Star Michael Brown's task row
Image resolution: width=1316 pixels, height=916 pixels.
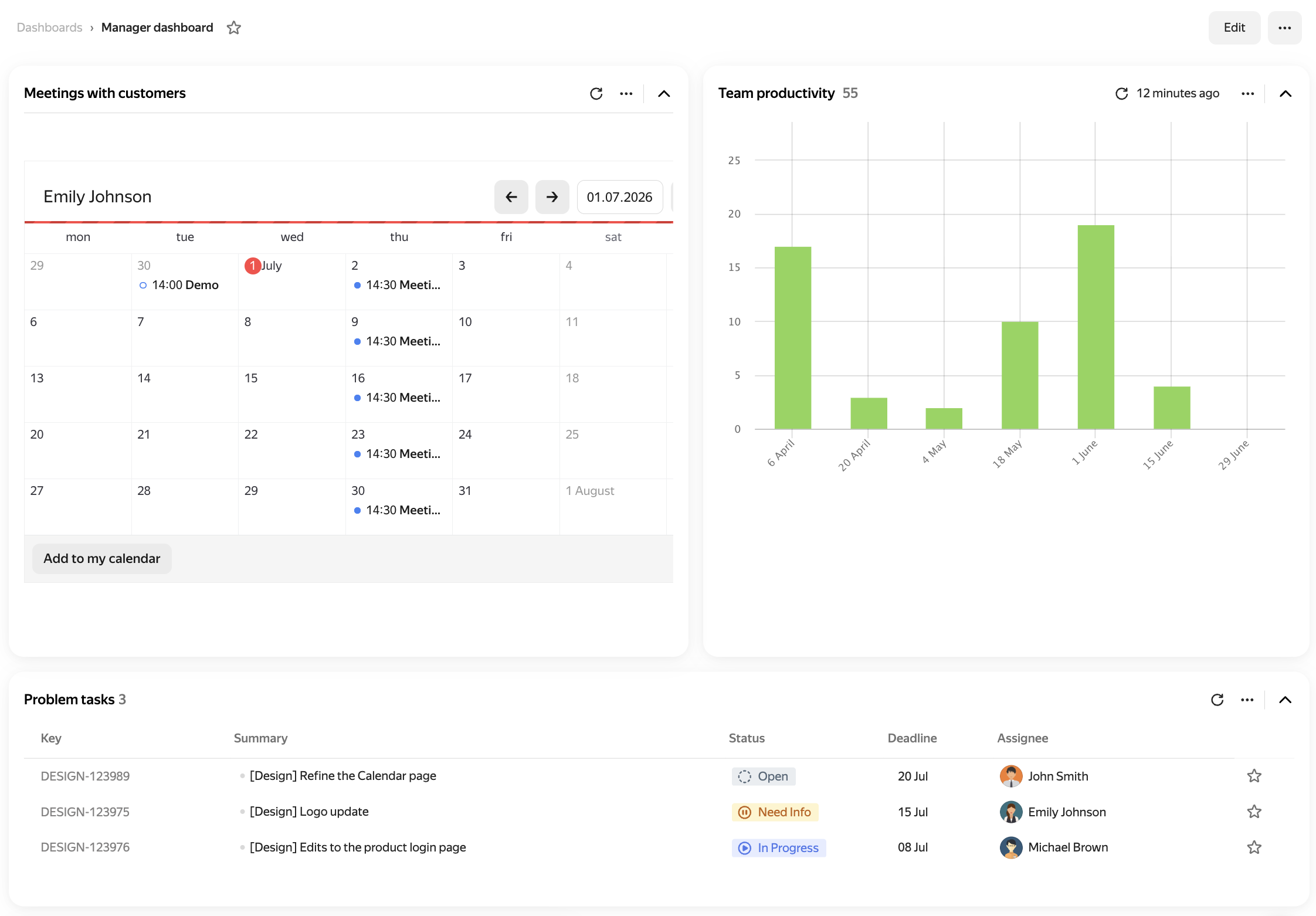(x=1254, y=847)
